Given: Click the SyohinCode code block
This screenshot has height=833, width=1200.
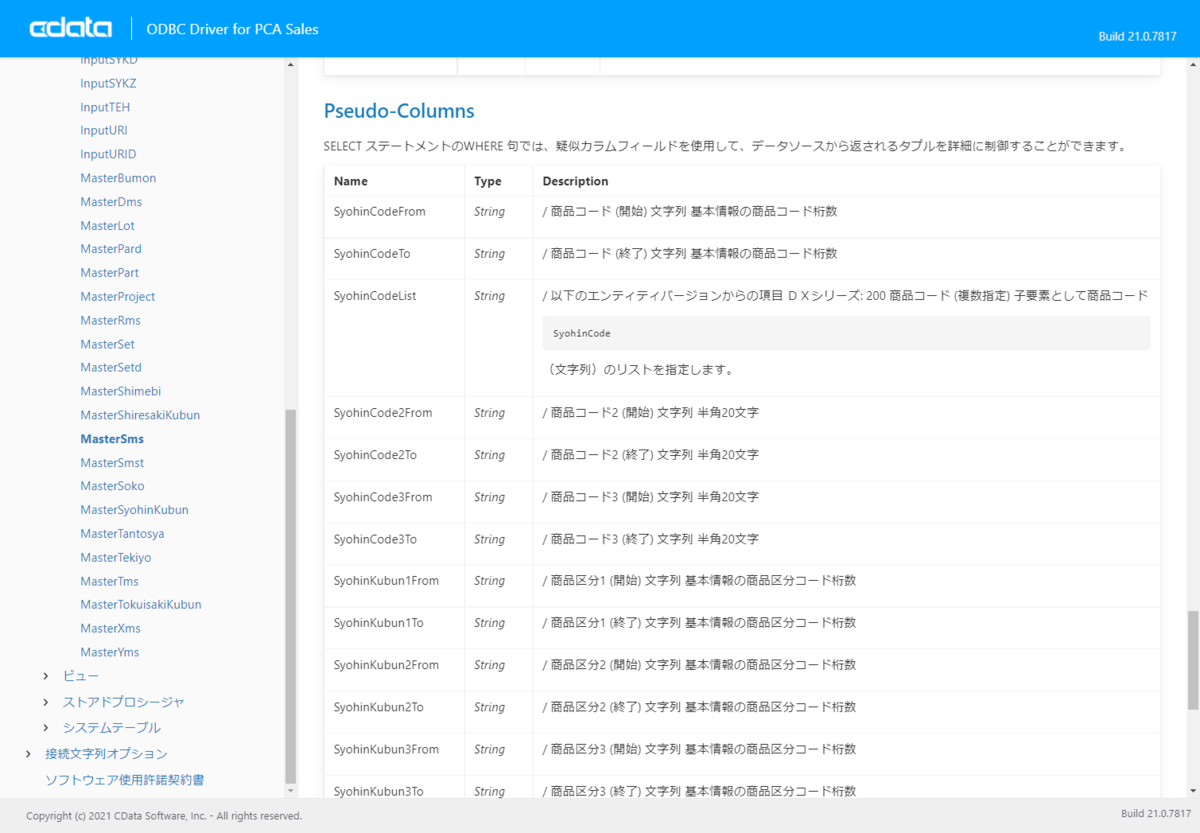Looking at the screenshot, I should [846, 333].
